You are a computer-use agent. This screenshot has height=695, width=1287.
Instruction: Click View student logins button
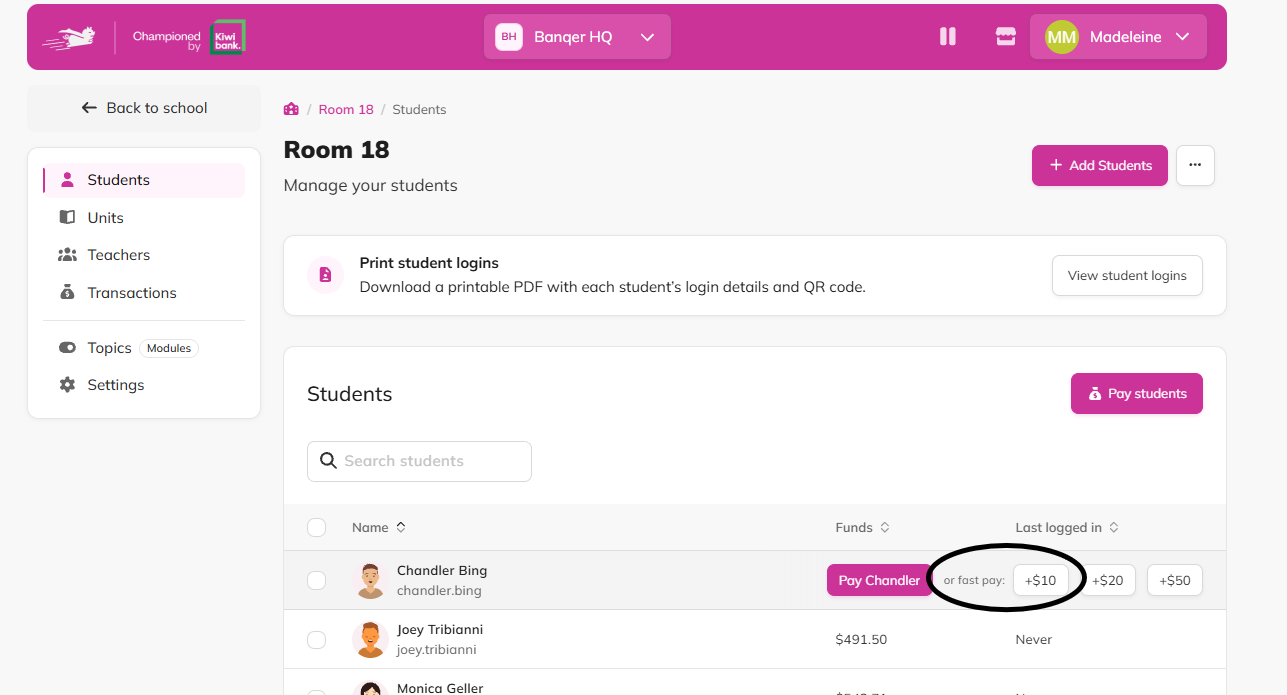click(x=1127, y=275)
